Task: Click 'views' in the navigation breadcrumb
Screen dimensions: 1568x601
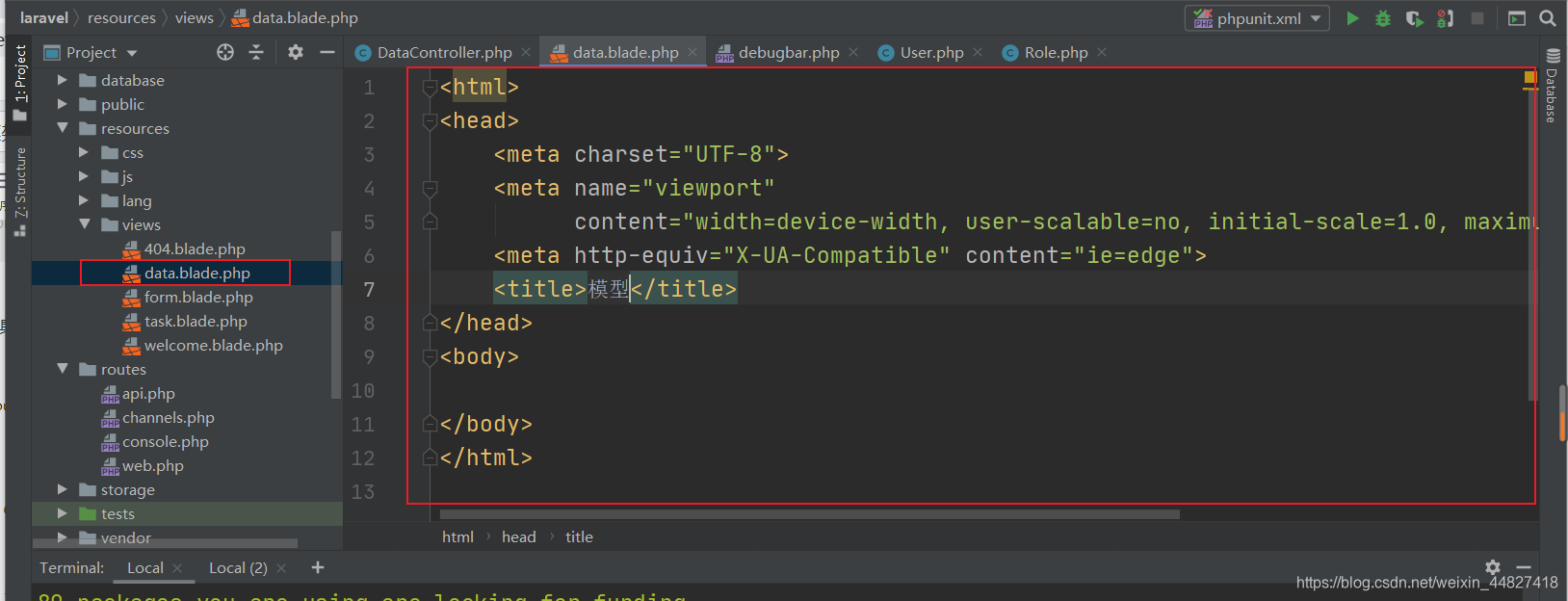Action: click(194, 17)
